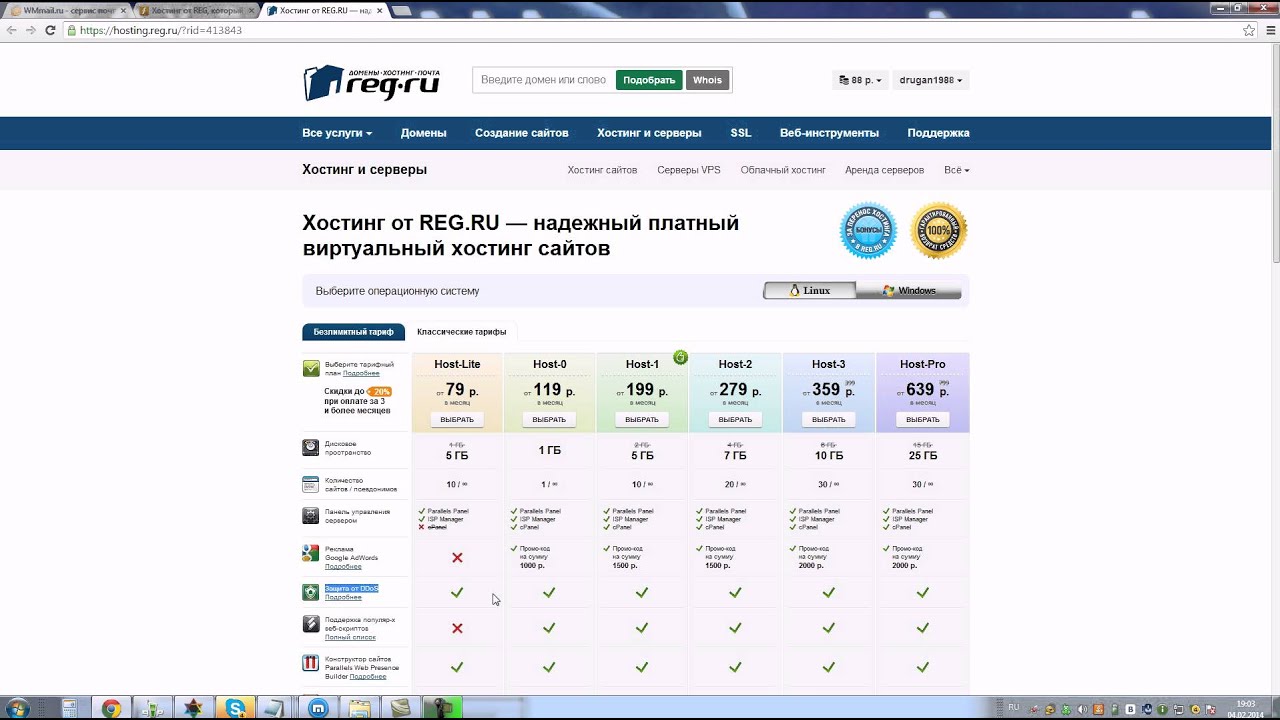The width and height of the screenshot is (1280, 720).
Task: Select the Linux operating system
Action: click(x=810, y=291)
